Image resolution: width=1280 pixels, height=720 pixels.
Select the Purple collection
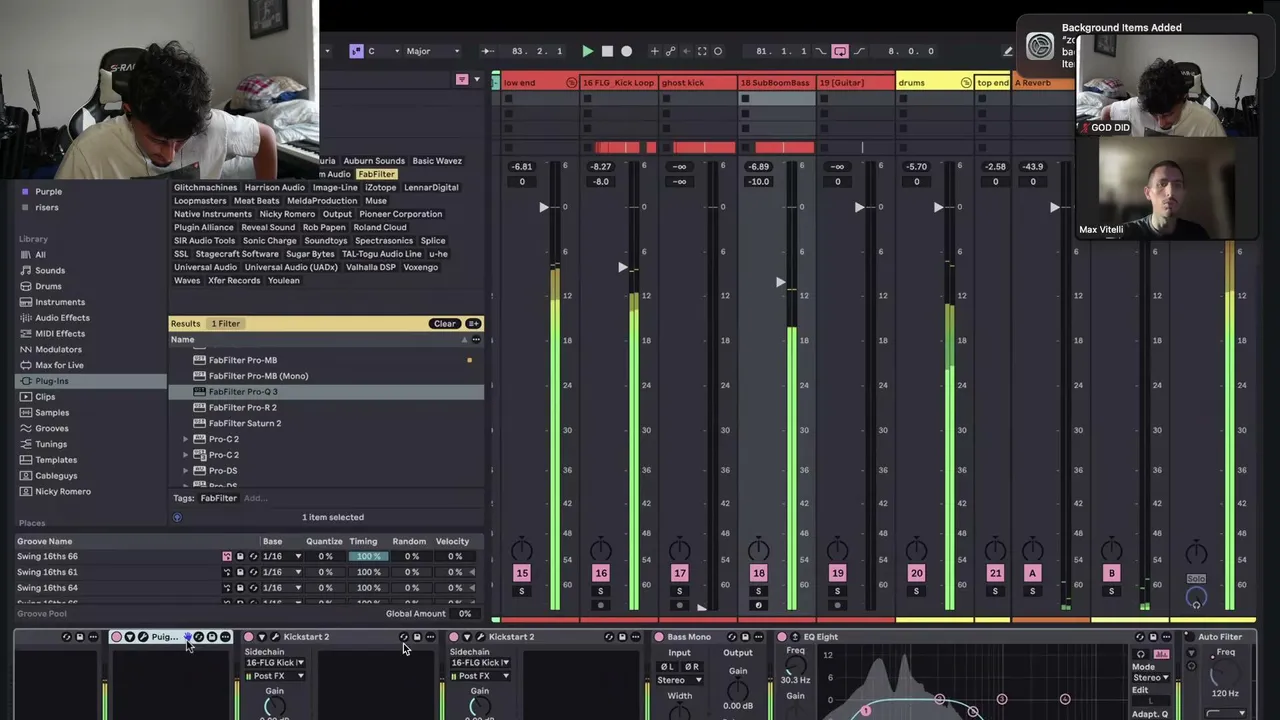click(x=48, y=192)
